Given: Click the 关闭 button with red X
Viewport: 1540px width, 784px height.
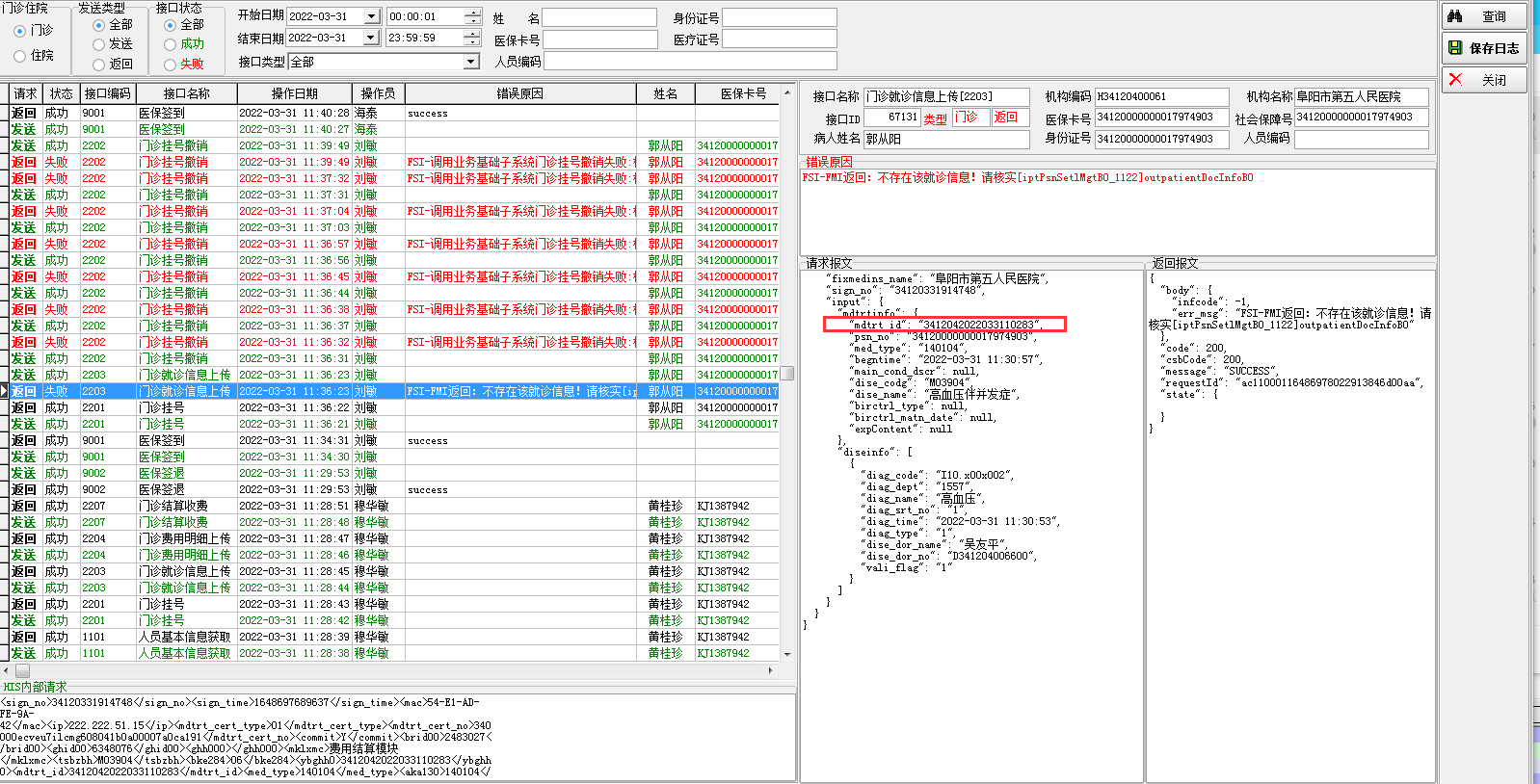Looking at the screenshot, I should click(x=1484, y=80).
